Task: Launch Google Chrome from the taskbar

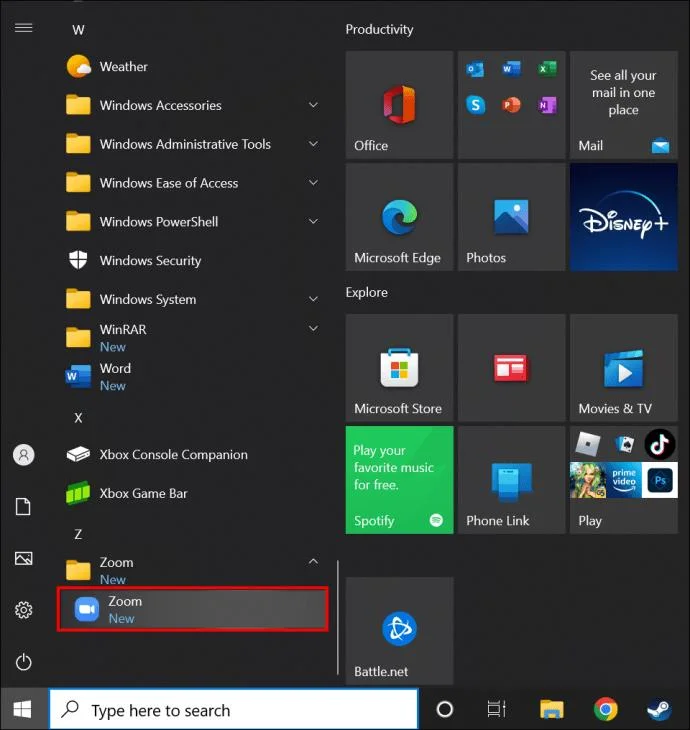Action: [x=606, y=710]
